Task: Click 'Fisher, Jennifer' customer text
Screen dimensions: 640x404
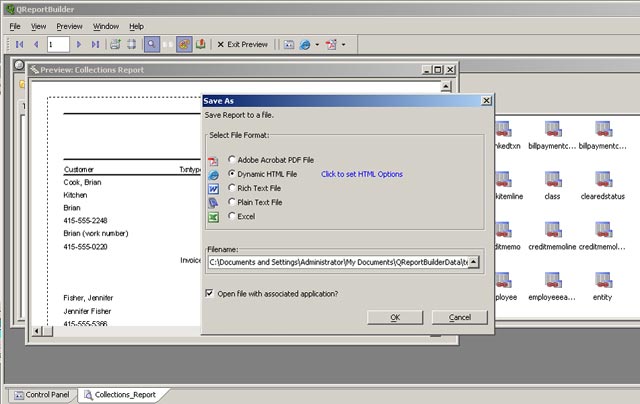Action: pyautogui.click(x=88, y=298)
